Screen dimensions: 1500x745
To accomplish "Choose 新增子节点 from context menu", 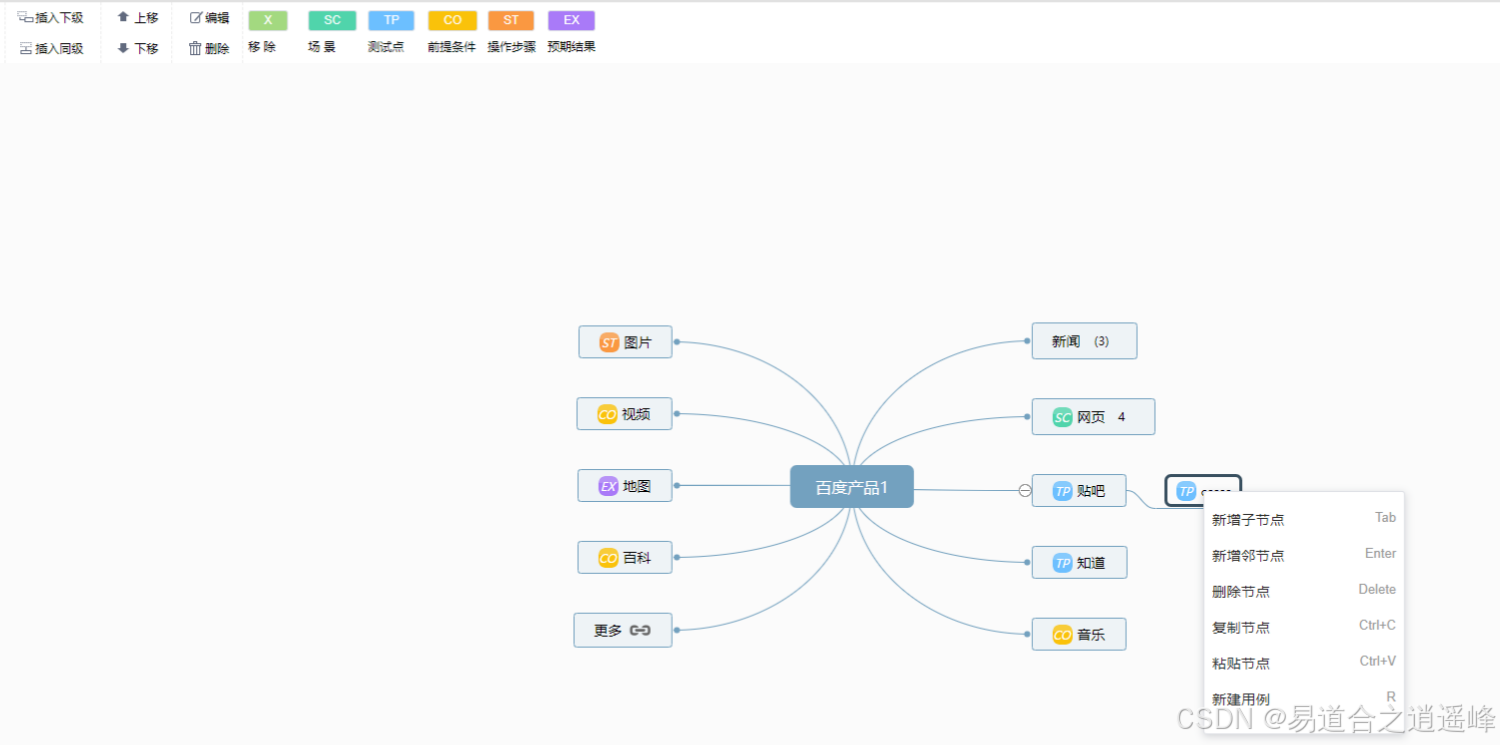I will [1304, 519].
